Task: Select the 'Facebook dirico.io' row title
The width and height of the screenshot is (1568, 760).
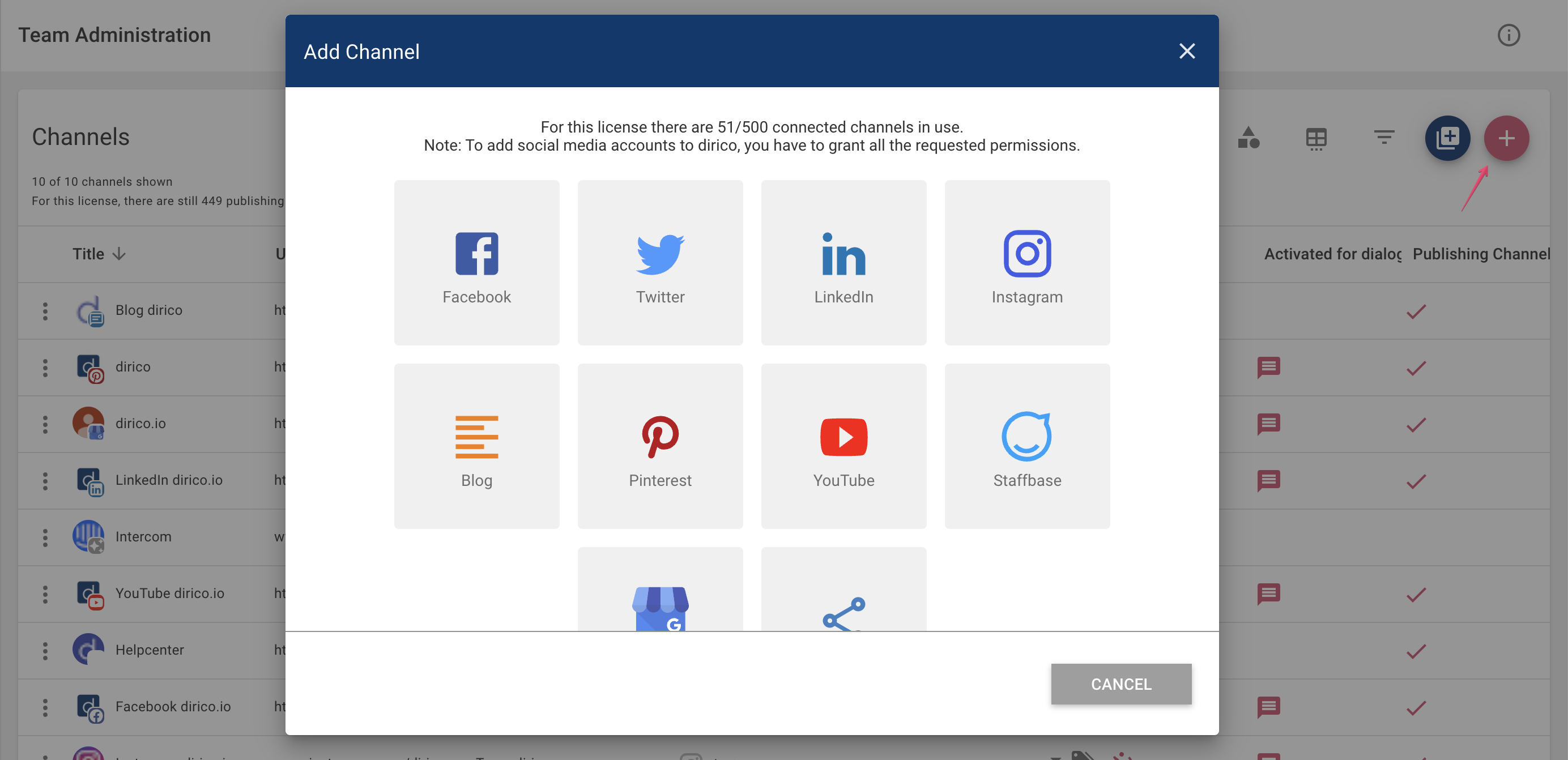Action: pyautogui.click(x=173, y=706)
